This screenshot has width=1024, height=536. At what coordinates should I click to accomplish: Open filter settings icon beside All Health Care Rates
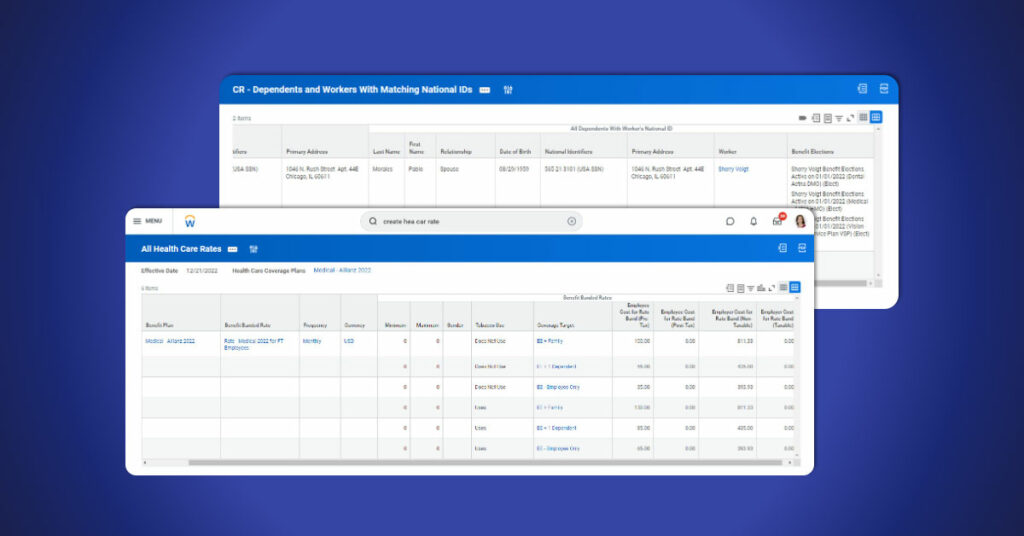click(253, 249)
